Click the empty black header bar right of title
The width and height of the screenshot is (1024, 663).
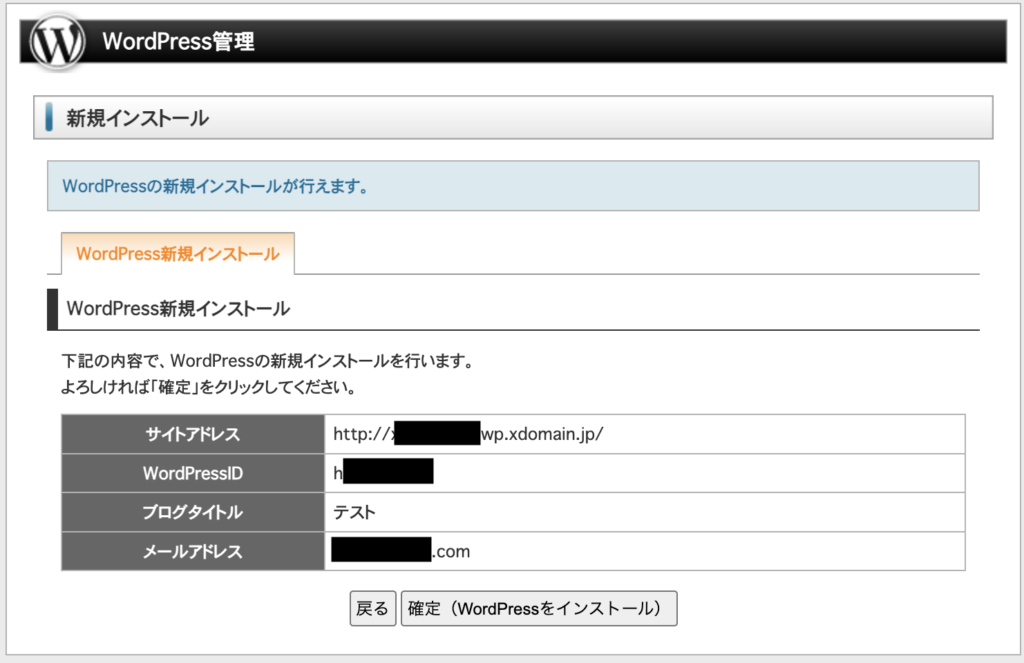[640, 42]
